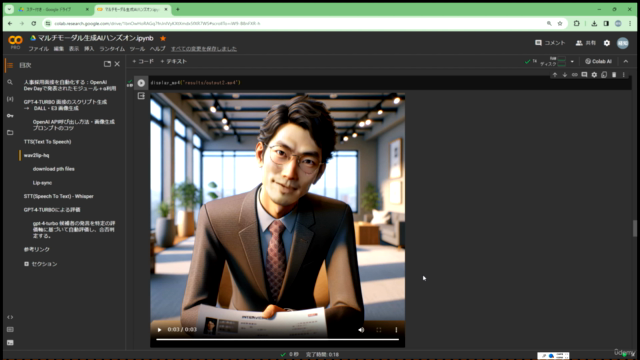Open the Chrome tab search dropdown
The image size is (640, 360).
pos(9,9)
